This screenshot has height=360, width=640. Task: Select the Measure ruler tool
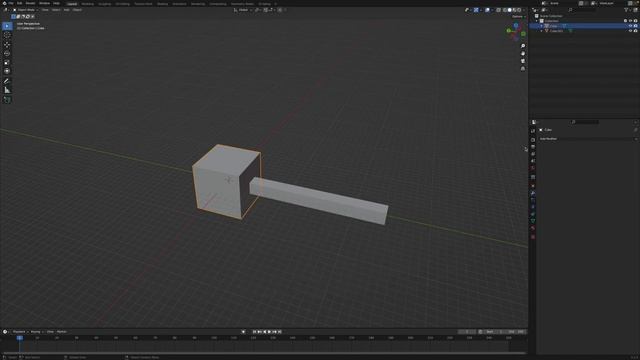pyautogui.click(x=7, y=90)
